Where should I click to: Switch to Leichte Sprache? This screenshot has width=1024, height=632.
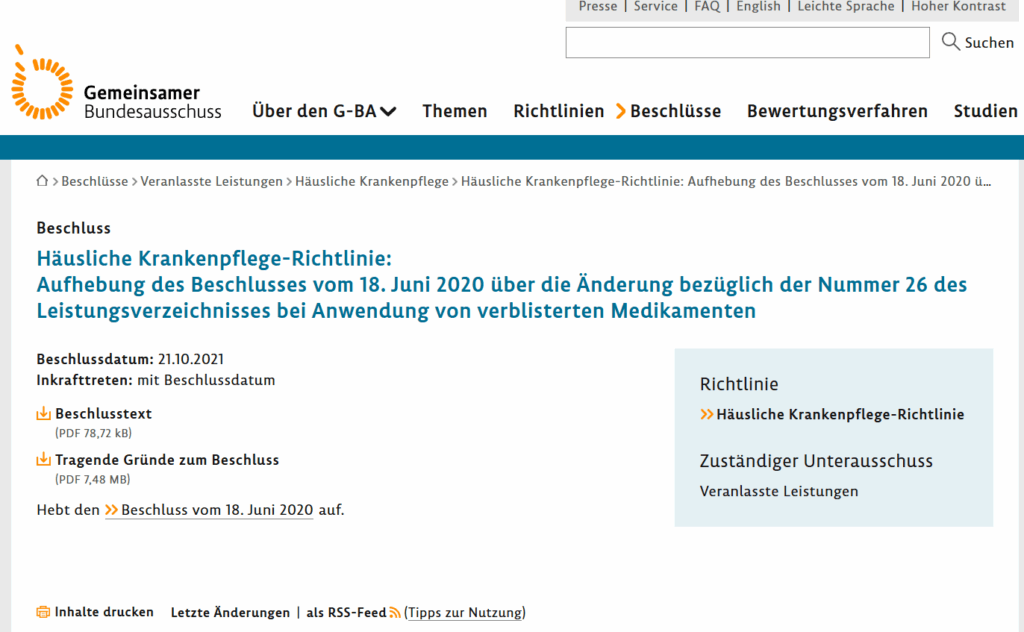(x=845, y=7)
